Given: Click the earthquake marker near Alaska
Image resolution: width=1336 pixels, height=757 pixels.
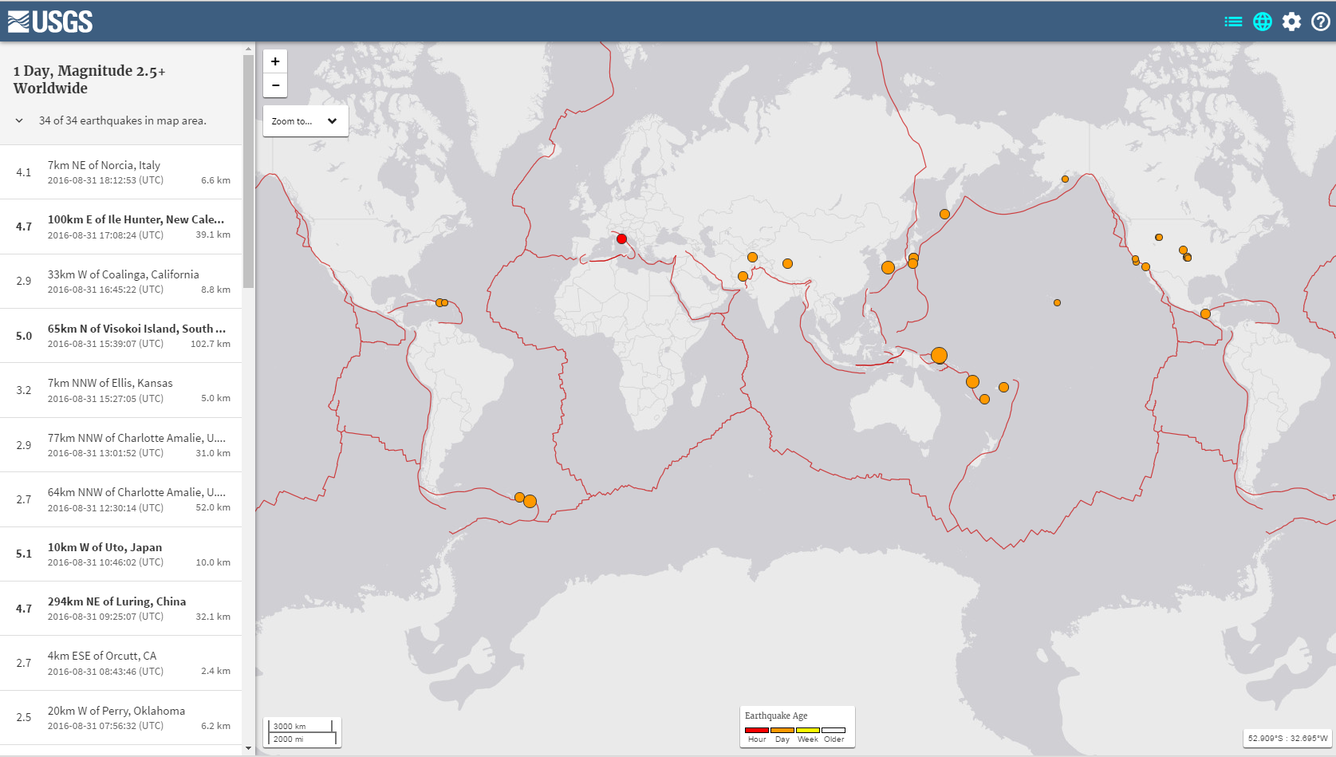Looking at the screenshot, I should [1065, 179].
